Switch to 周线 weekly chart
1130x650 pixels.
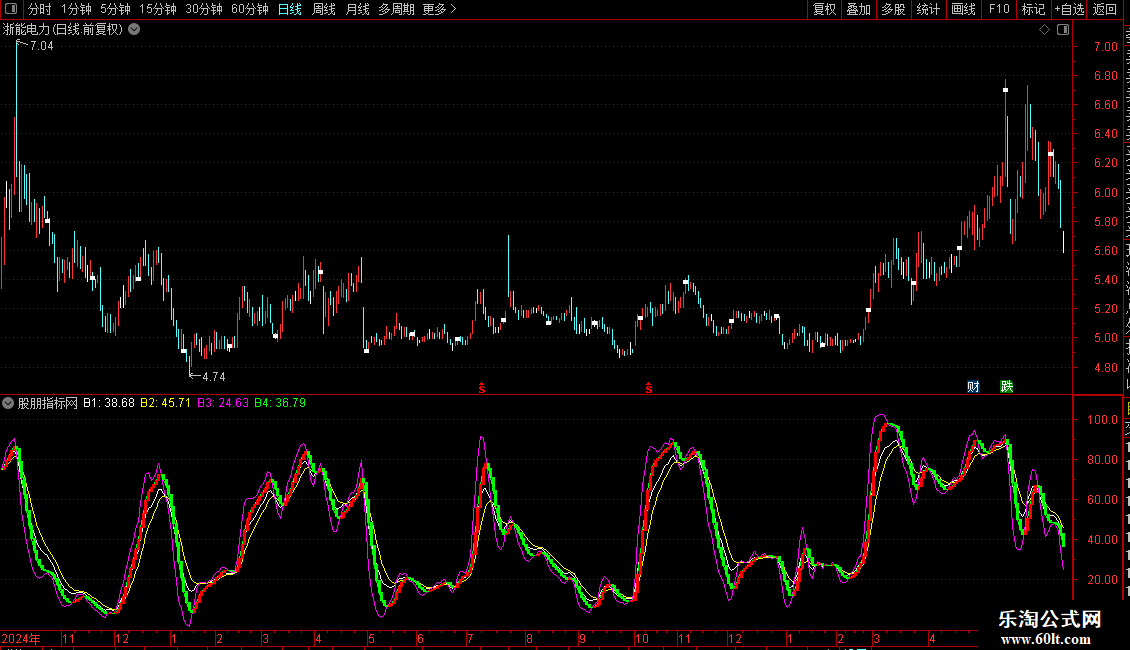tap(324, 9)
